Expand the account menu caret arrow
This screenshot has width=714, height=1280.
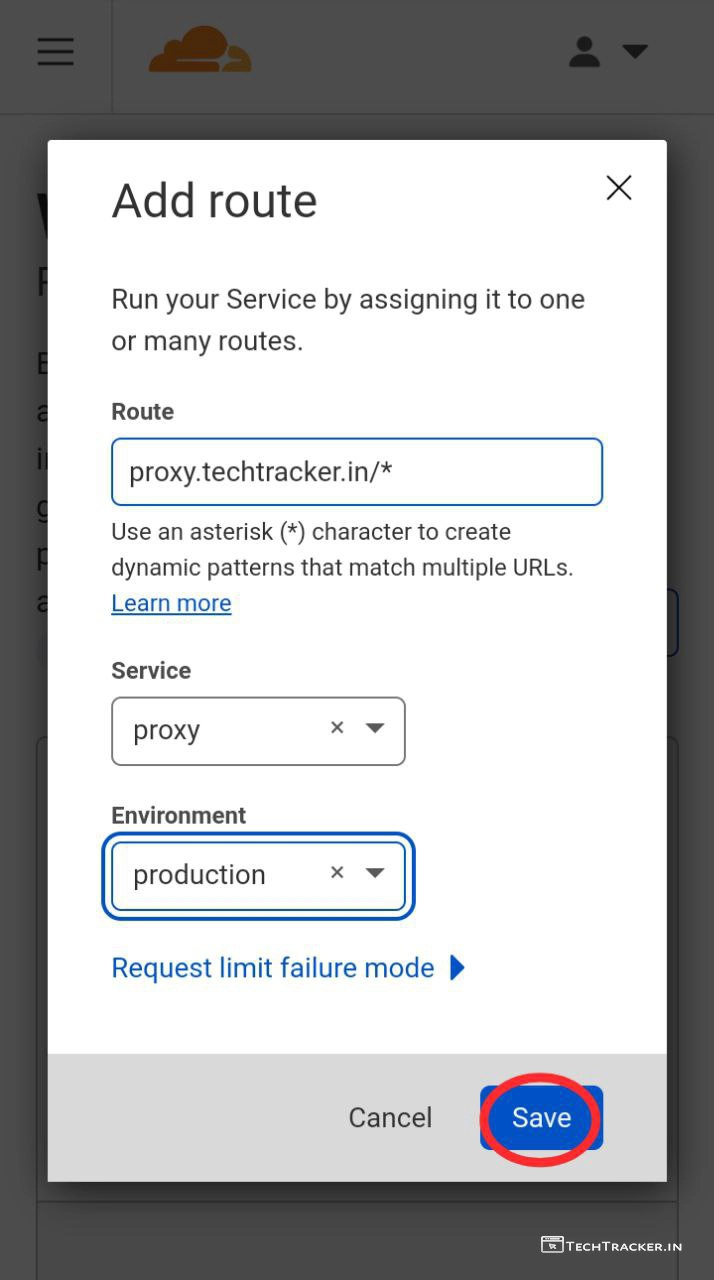(635, 51)
